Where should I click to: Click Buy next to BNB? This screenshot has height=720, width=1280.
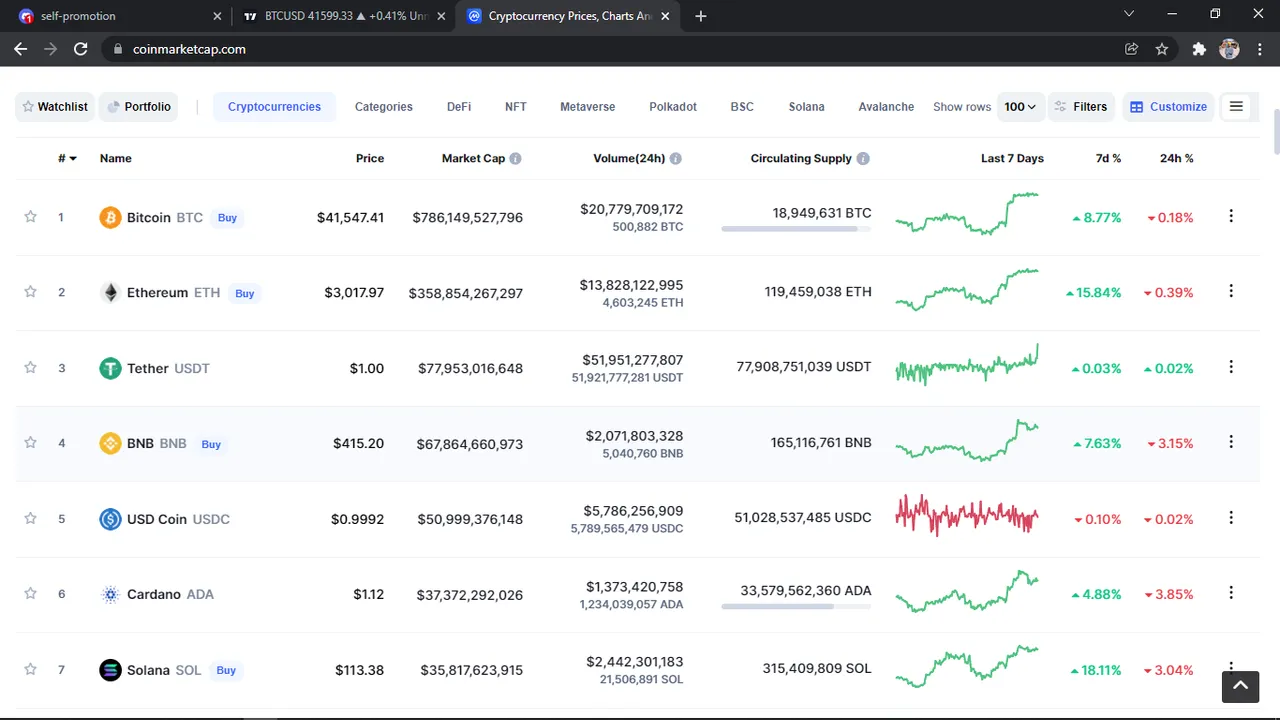tap(211, 444)
